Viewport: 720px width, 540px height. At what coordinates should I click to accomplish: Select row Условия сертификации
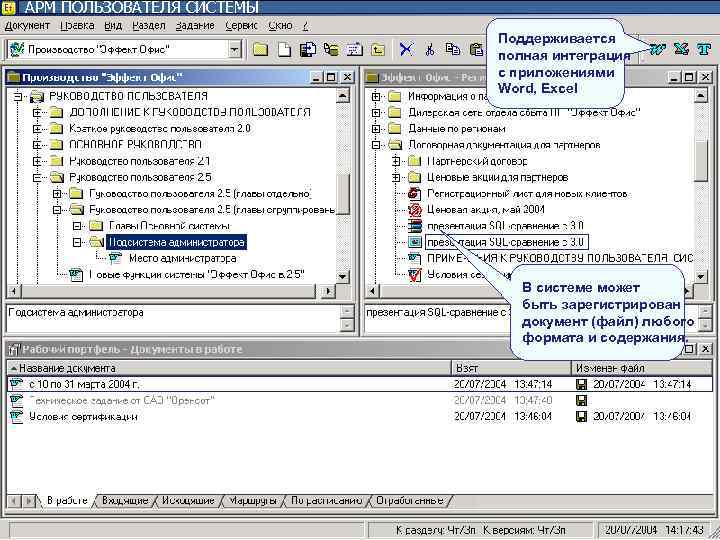[x=360, y=416]
